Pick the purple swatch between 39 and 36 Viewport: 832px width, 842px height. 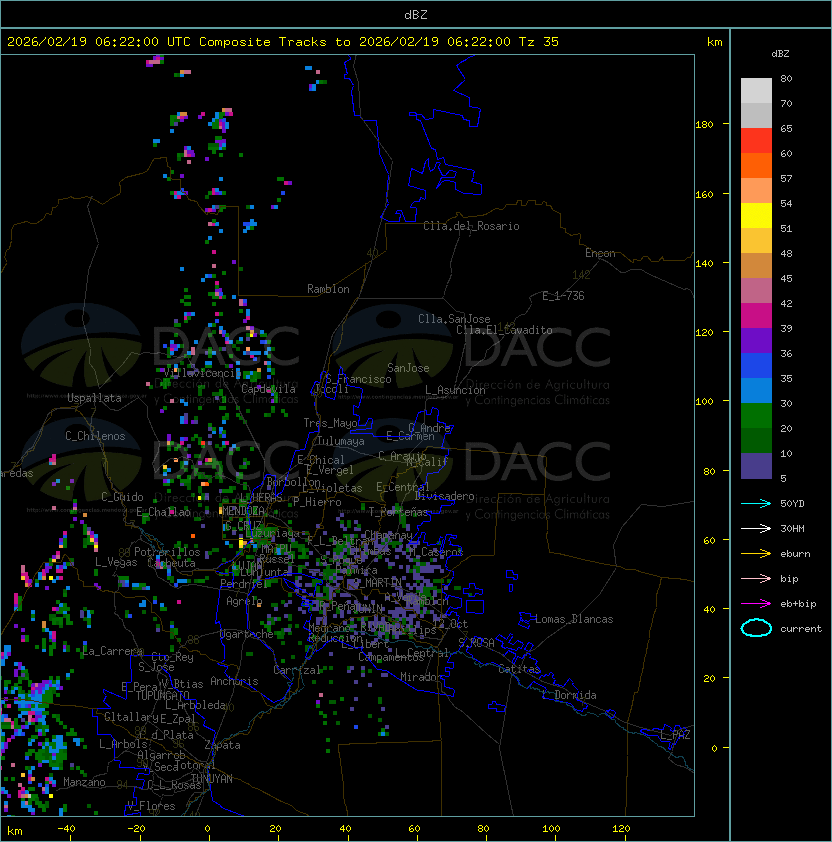click(756, 340)
